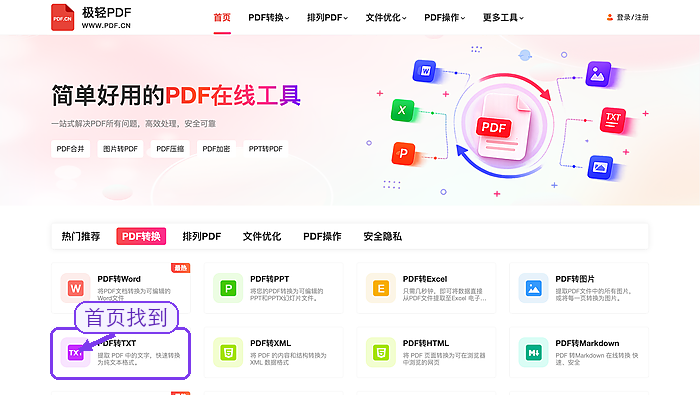Switch to the 文件优化 category tab

click(262, 236)
